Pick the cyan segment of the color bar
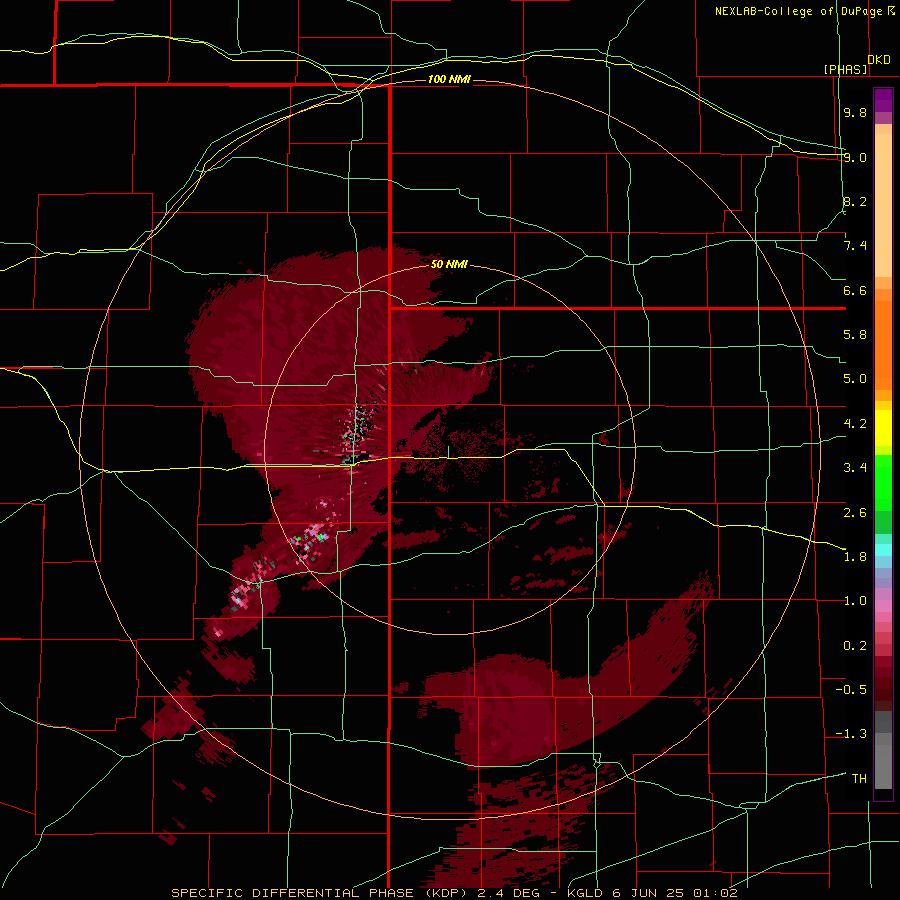The image size is (900, 900). 883,550
